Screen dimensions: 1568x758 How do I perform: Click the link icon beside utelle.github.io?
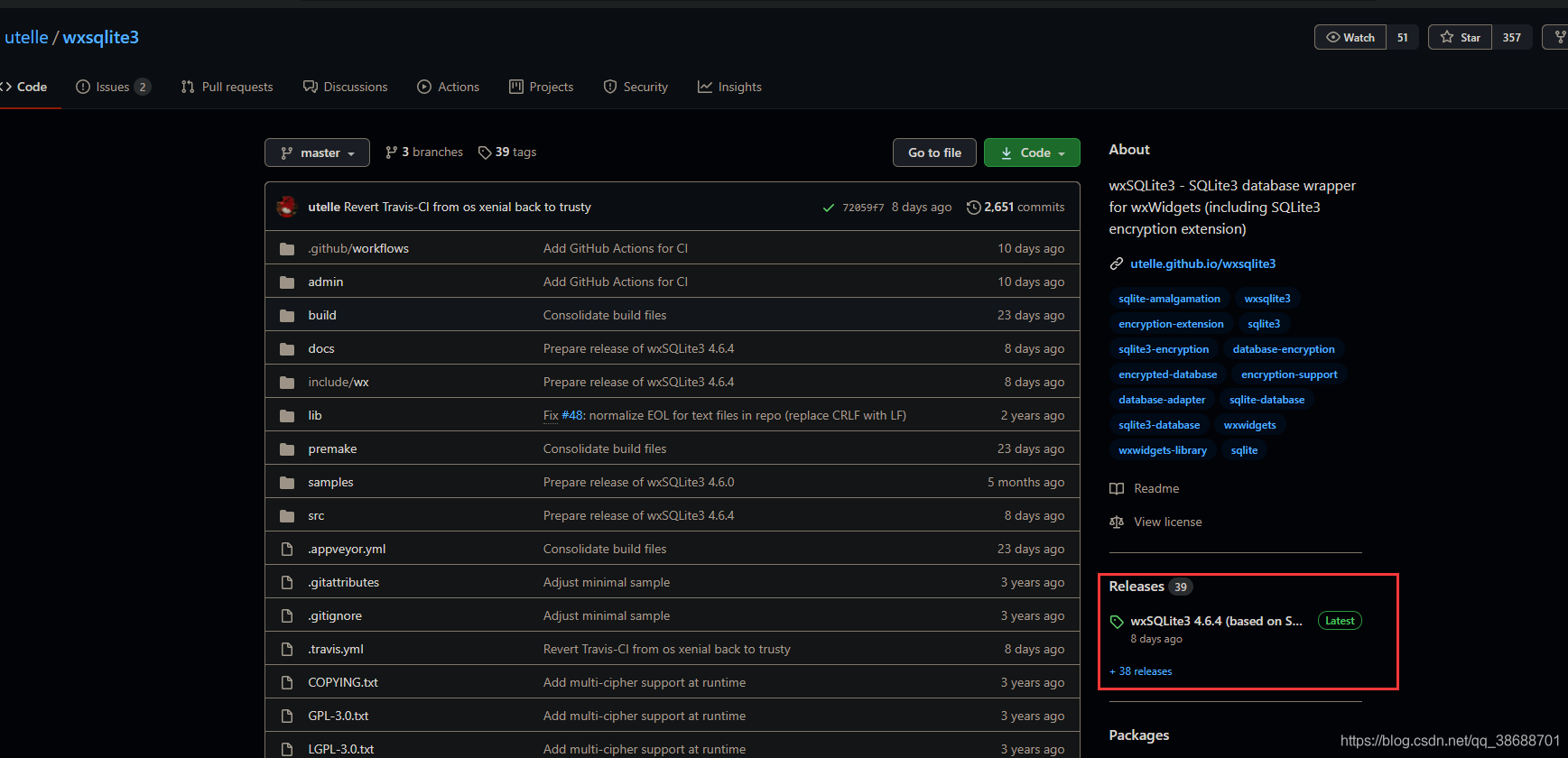click(1117, 263)
